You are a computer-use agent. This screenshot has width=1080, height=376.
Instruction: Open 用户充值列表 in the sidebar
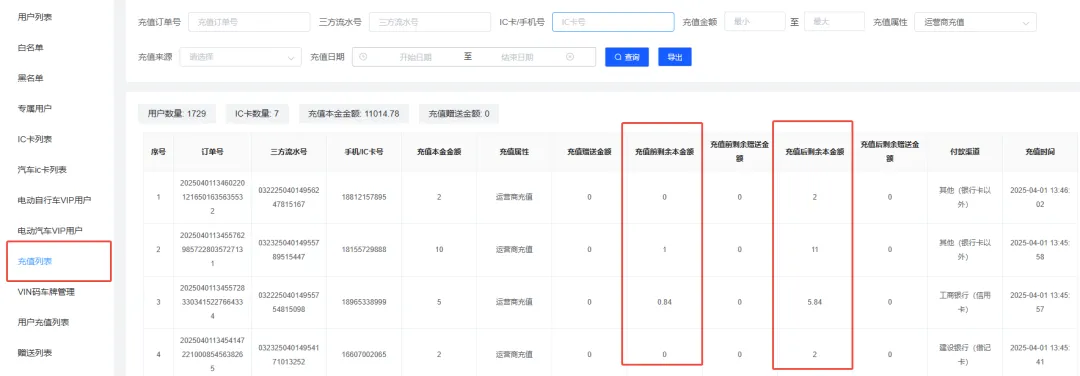43,322
